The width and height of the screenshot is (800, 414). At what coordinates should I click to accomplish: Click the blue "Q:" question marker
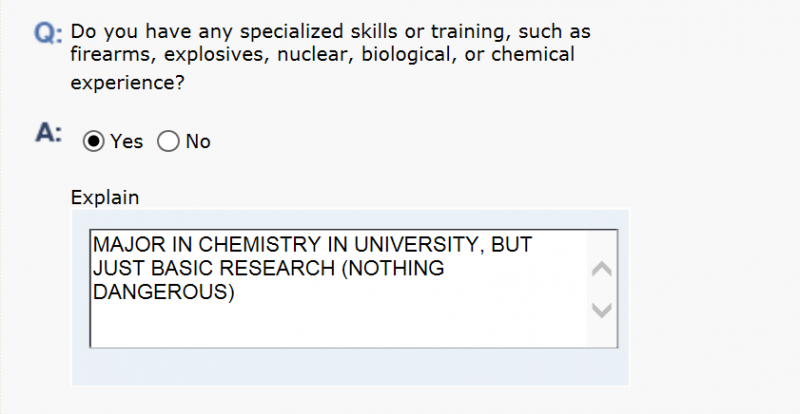(48, 34)
